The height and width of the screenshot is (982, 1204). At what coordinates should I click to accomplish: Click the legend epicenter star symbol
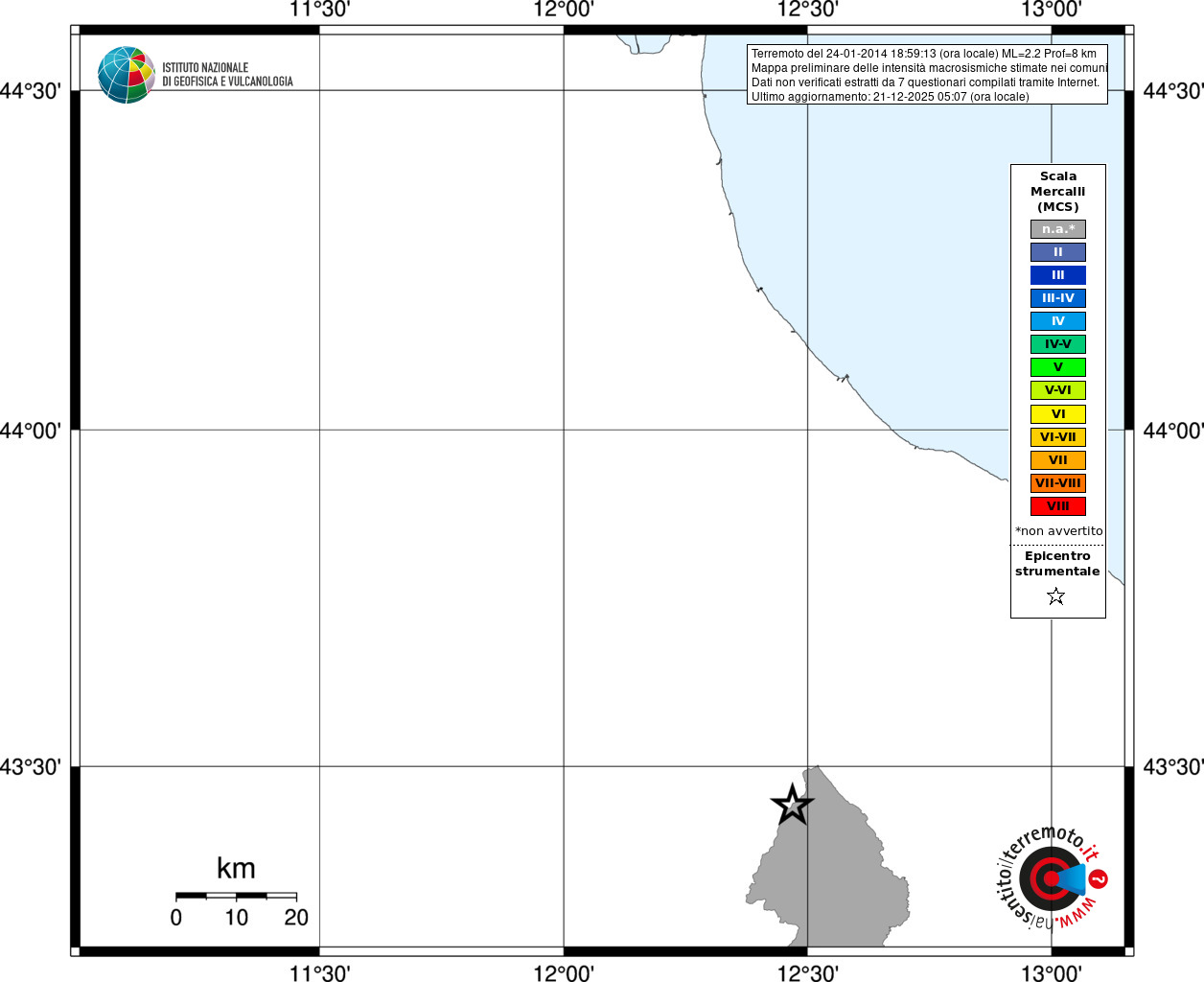pyautogui.click(x=1056, y=596)
